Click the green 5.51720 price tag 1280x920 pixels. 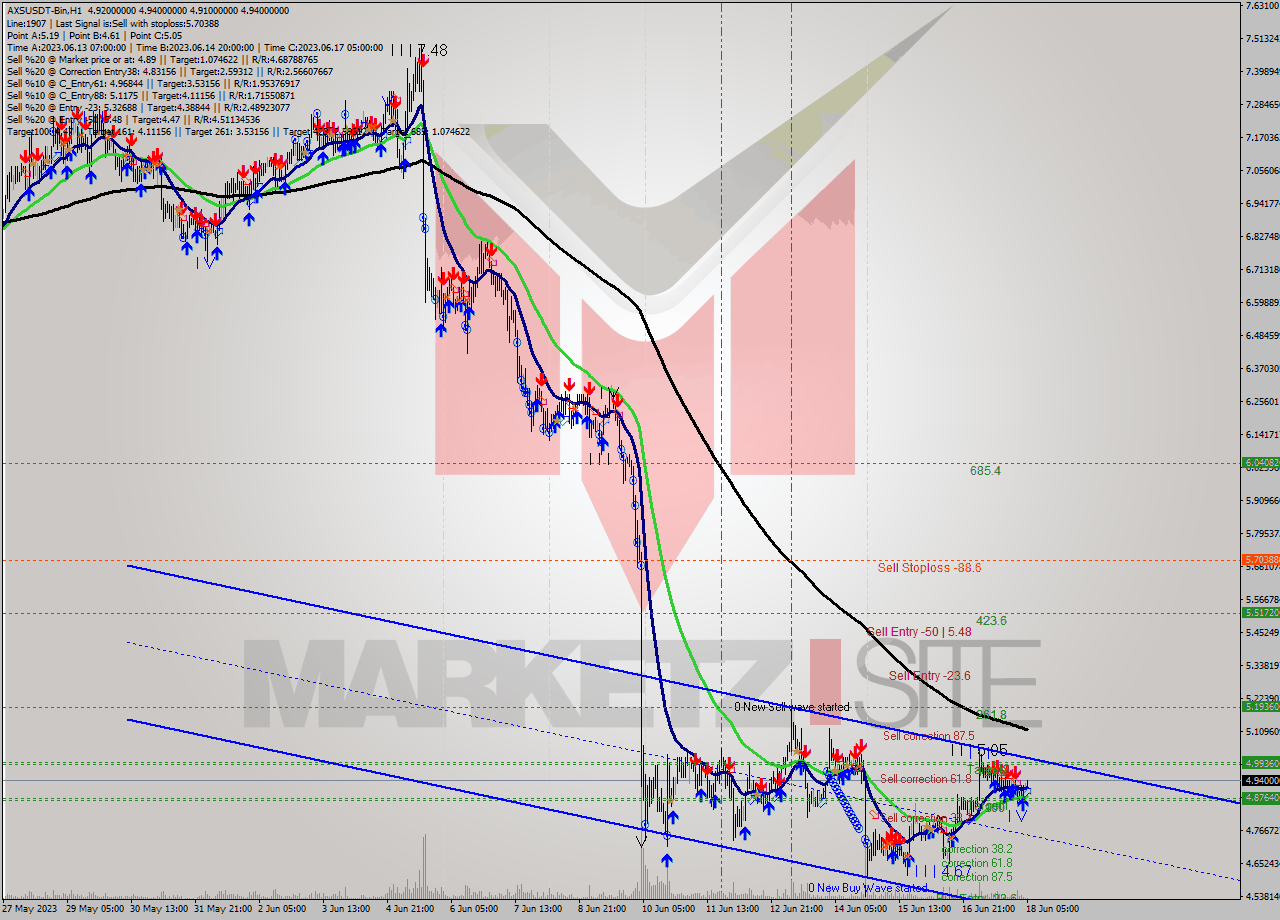tap(1260, 612)
